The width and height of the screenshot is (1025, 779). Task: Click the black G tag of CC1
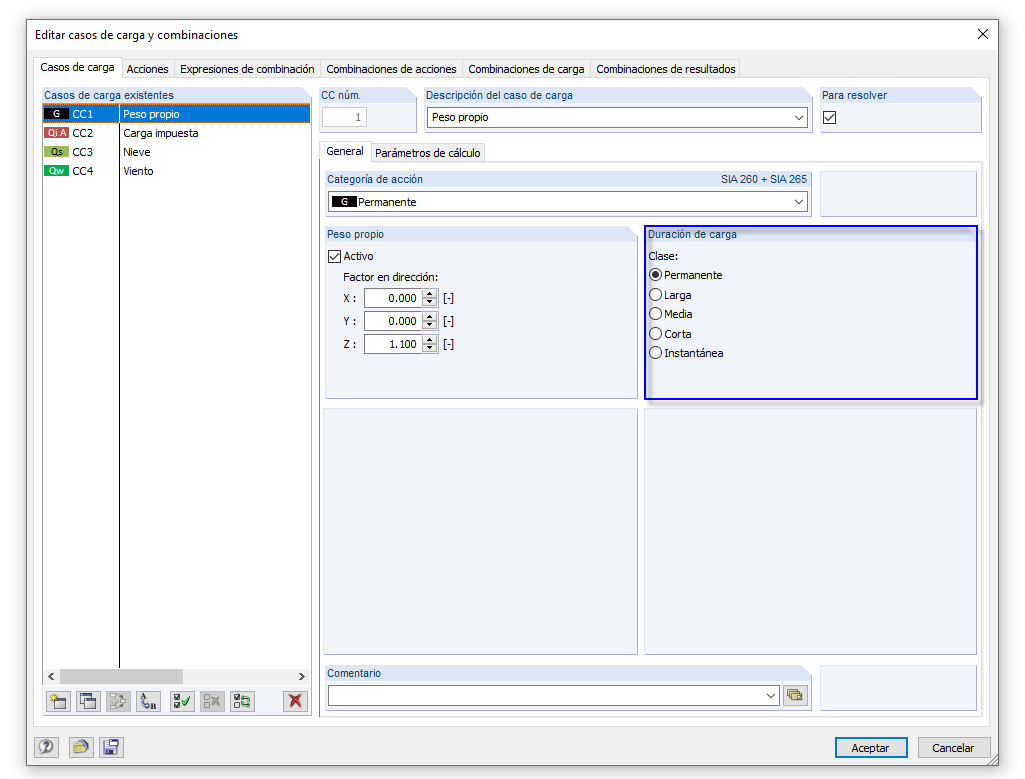(56, 114)
